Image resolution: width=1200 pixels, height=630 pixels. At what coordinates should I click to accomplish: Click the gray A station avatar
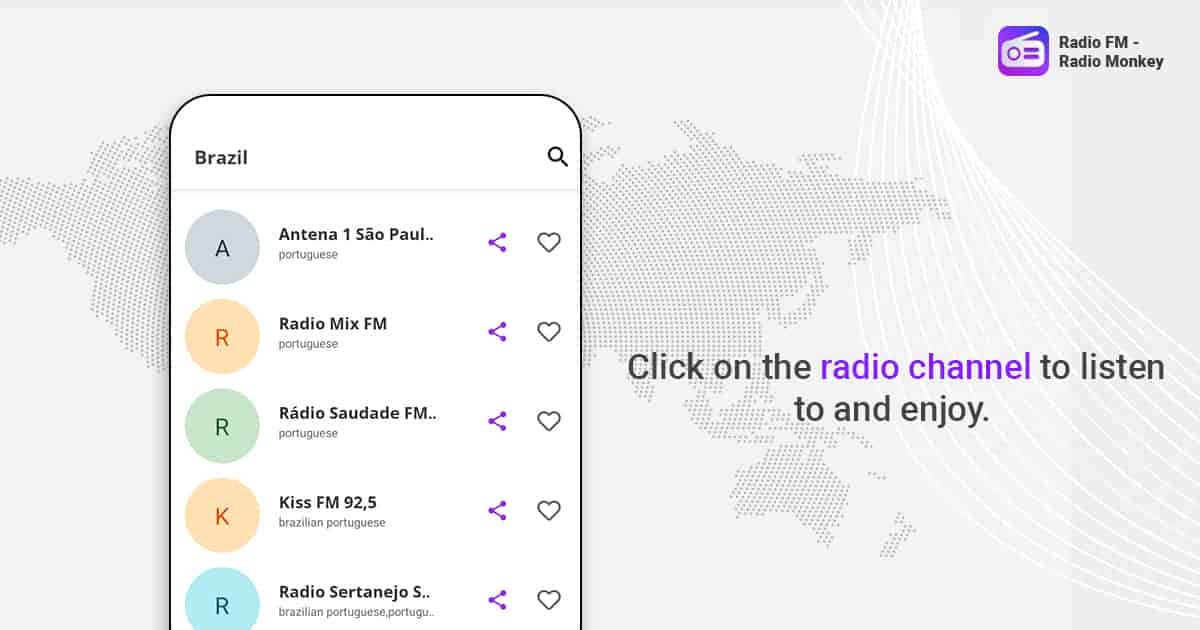[222, 247]
